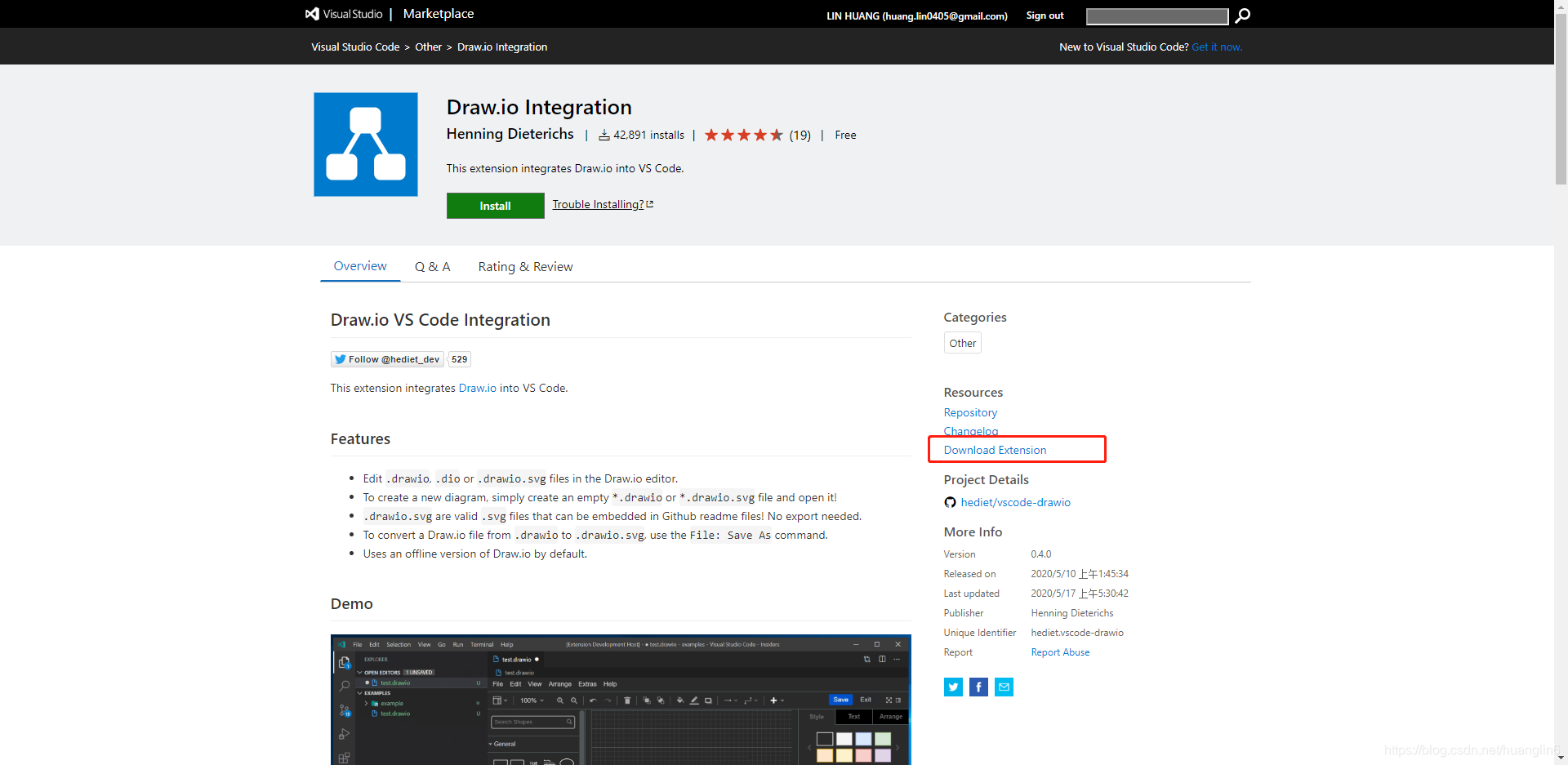Open publisher Henning Dieterichs page
Viewport: 1568px width, 765px height.
[x=510, y=134]
